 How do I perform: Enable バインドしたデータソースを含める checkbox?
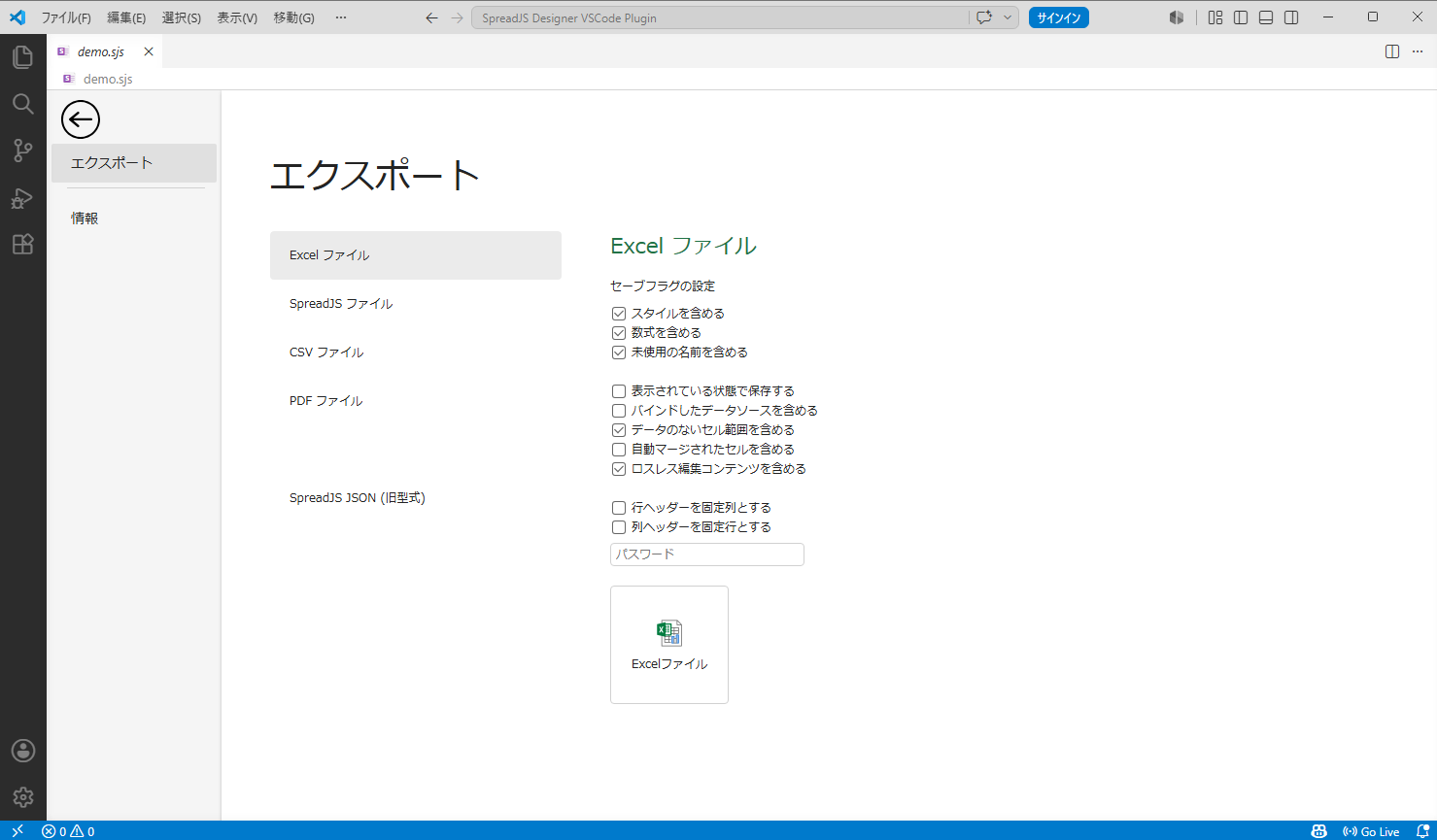(619, 411)
